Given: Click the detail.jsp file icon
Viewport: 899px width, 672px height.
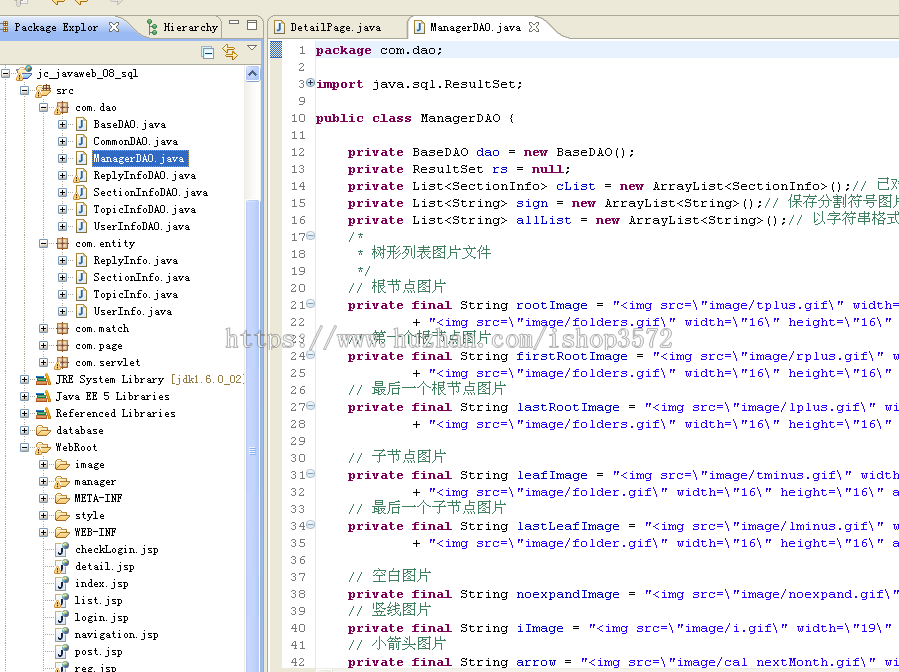Looking at the screenshot, I should coord(62,566).
